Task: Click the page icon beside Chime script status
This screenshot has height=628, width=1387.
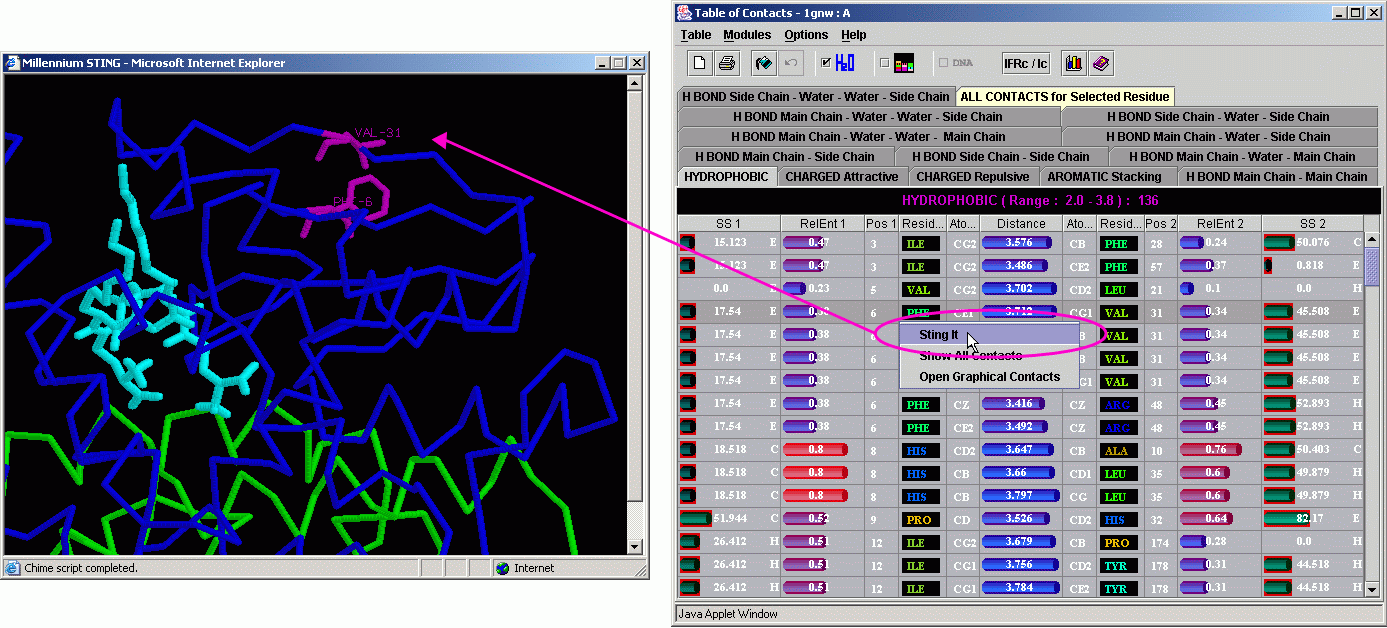Action: click(12, 568)
